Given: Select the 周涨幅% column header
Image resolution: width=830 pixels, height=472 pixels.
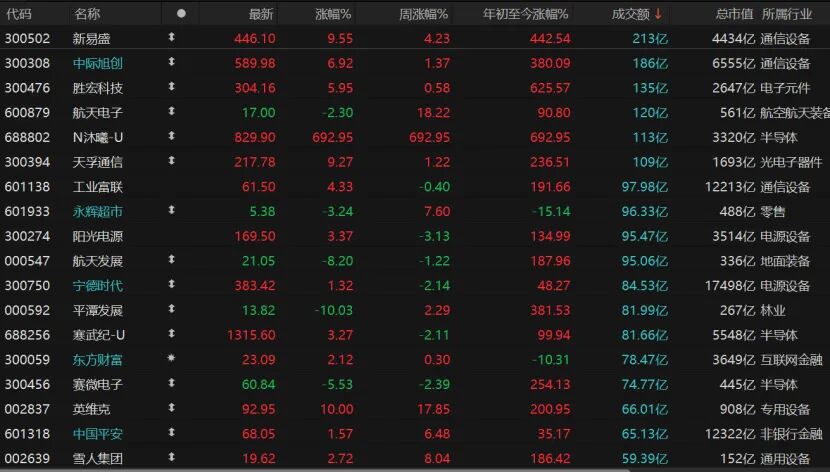Looking at the screenshot, I should [x=424, y=14].
